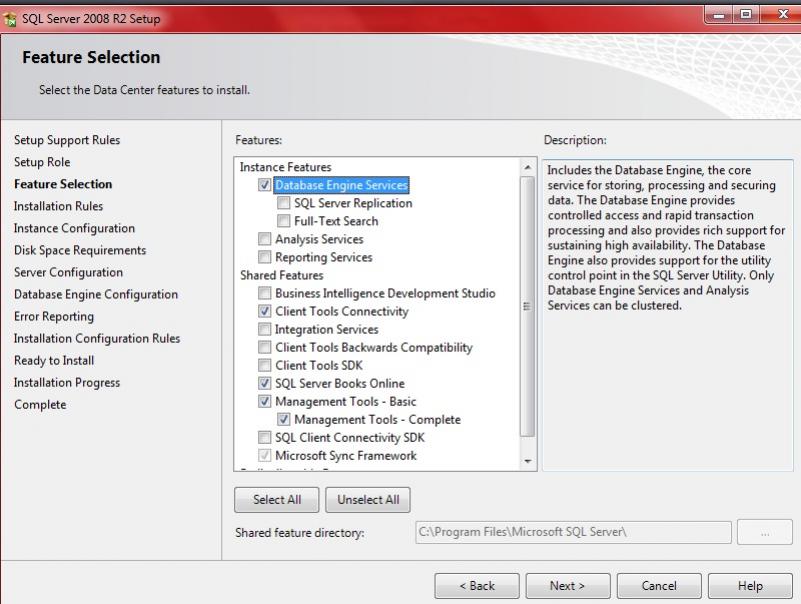Uncheck Management Tools - Complete checkbox
The width and height of the screenshot is (801, 604).
tap(283, 420)
